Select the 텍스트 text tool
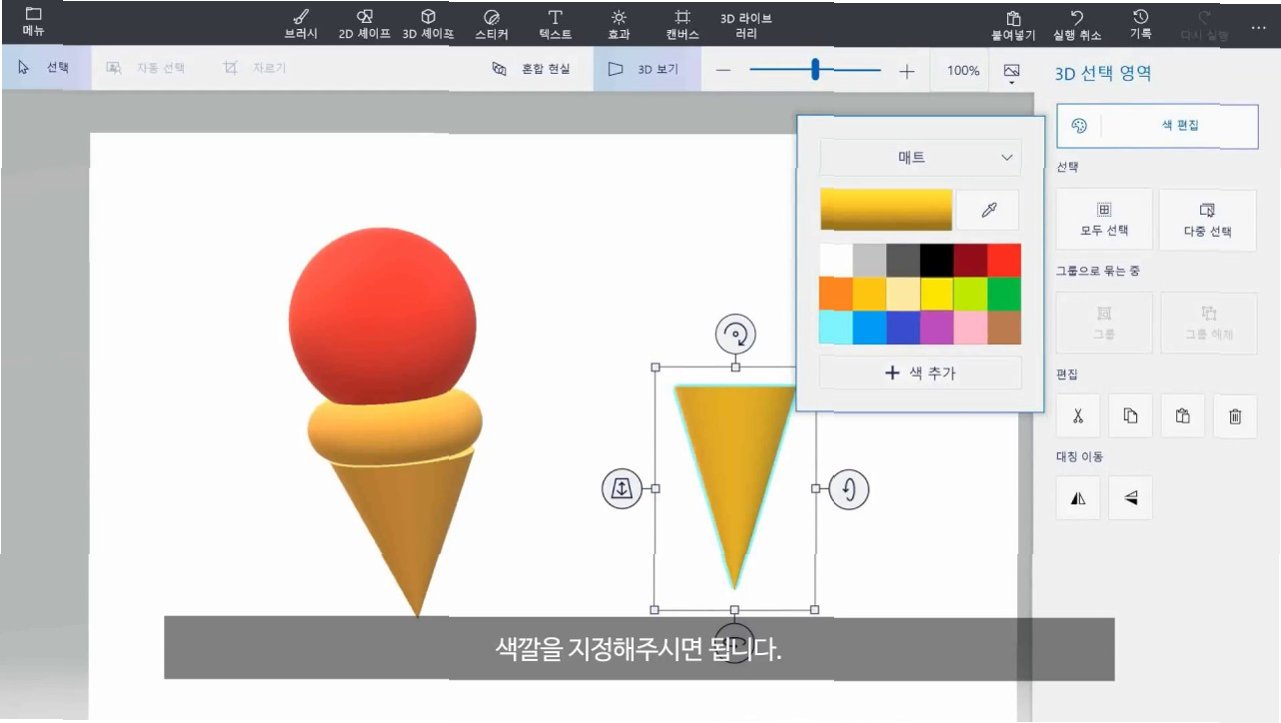 pos(555,25)
